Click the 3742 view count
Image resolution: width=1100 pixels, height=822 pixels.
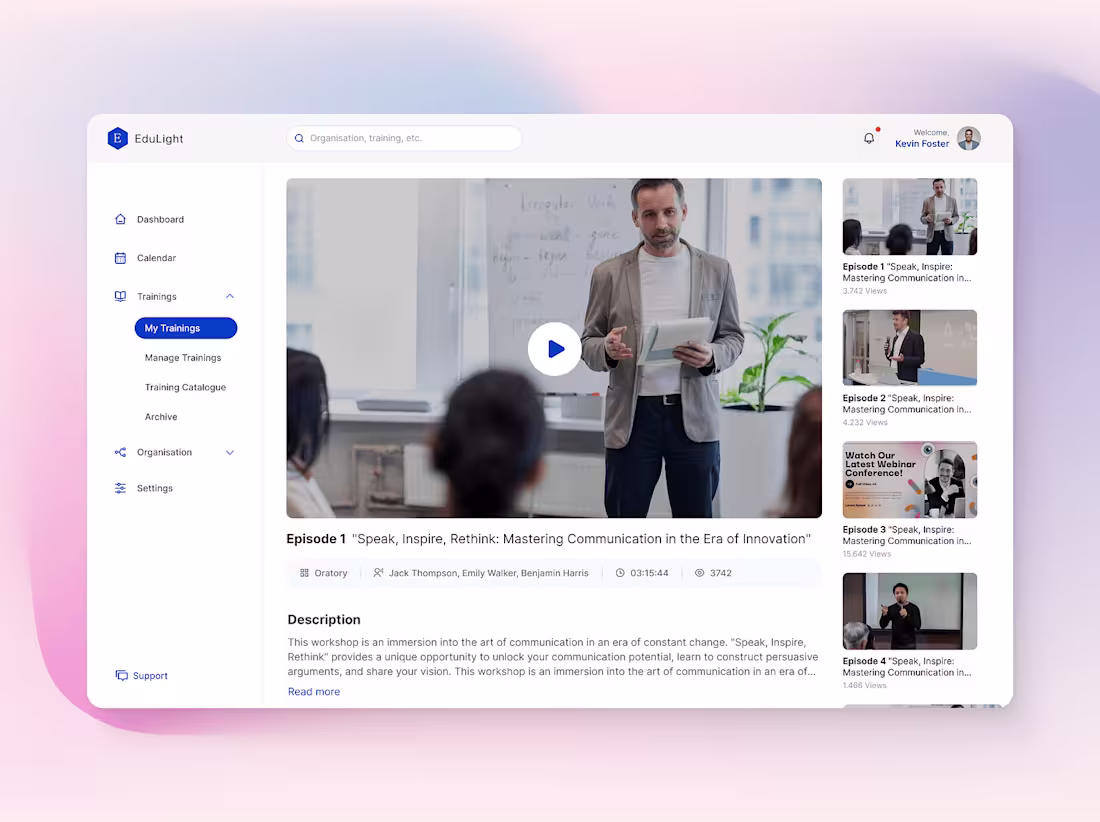[720, 573]
